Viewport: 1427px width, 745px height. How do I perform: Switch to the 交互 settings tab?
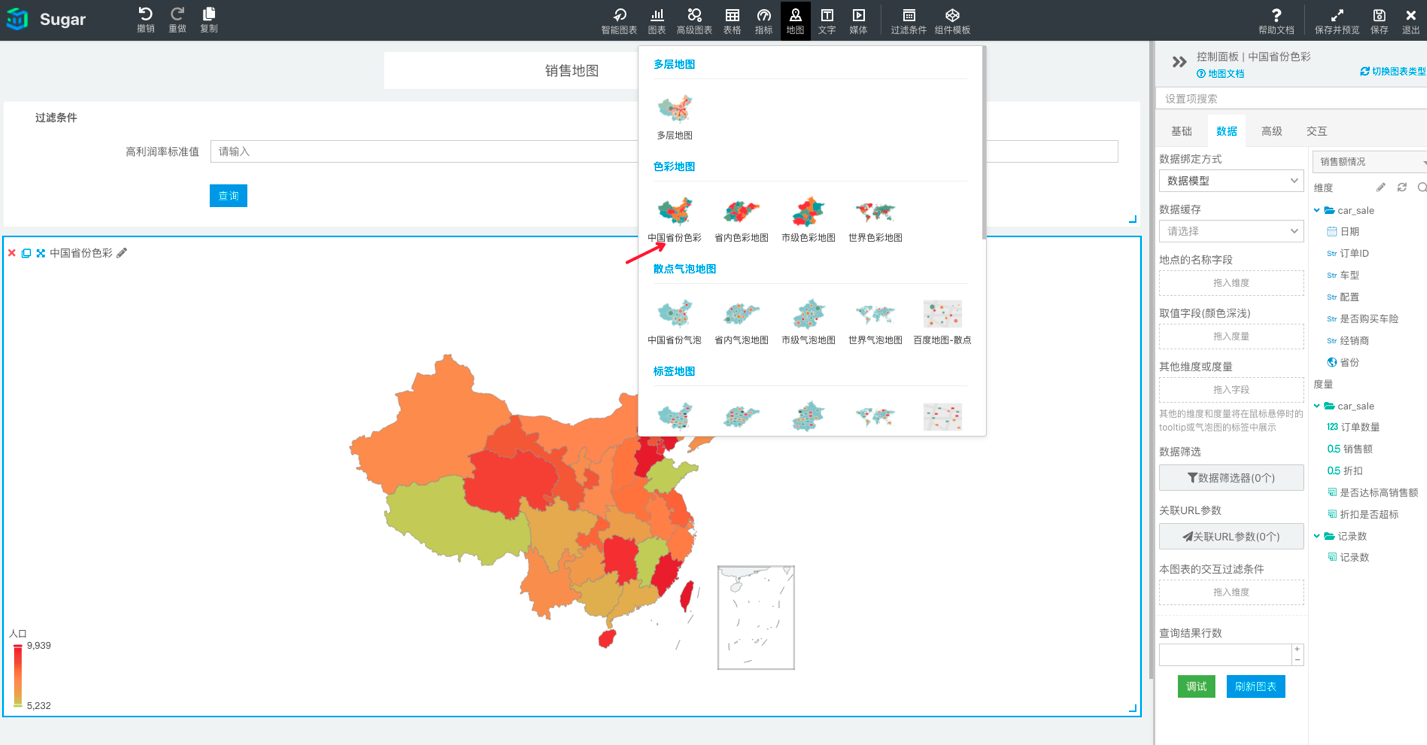1316,131
